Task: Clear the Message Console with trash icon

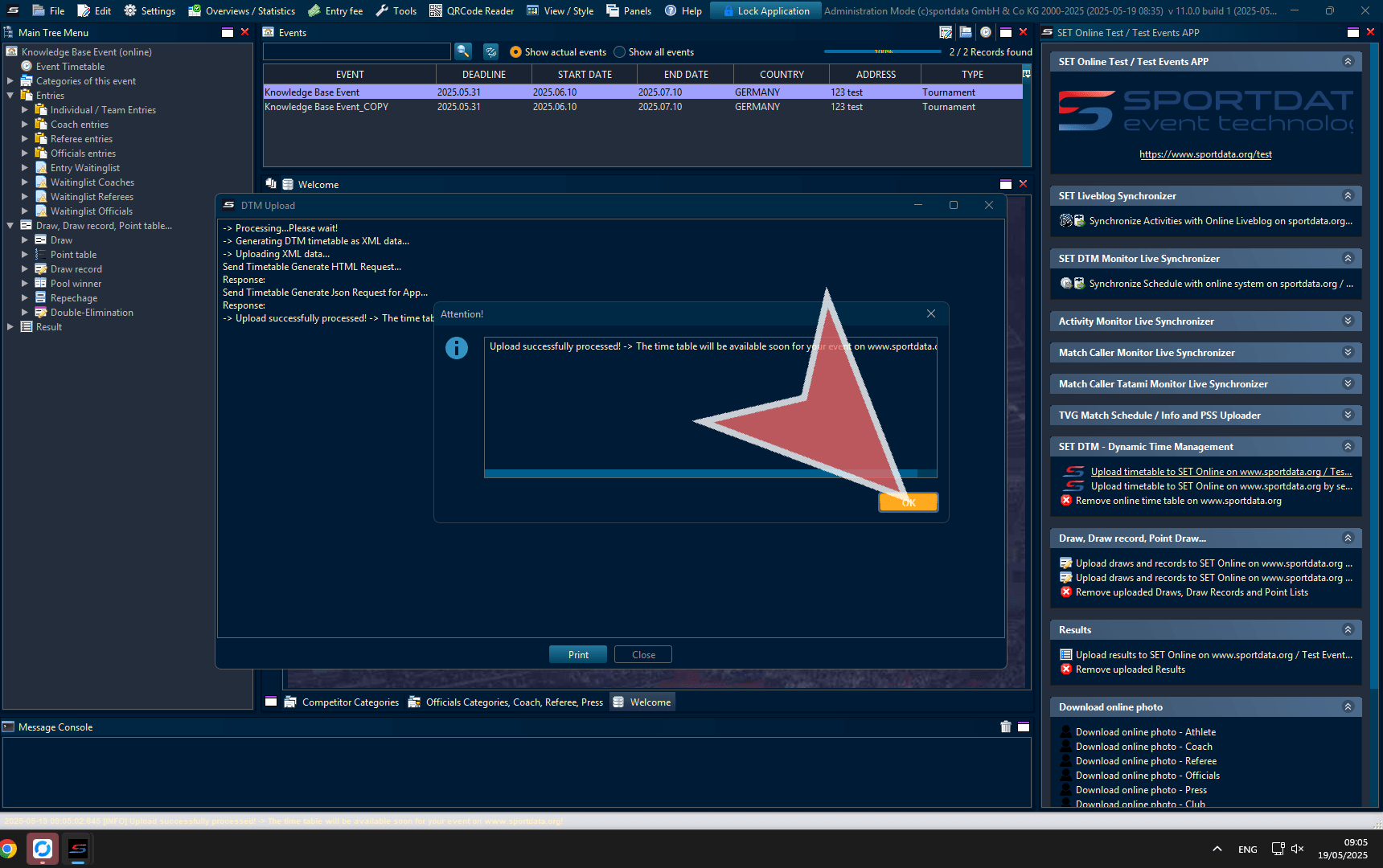Action: (x=1005, y=727)
